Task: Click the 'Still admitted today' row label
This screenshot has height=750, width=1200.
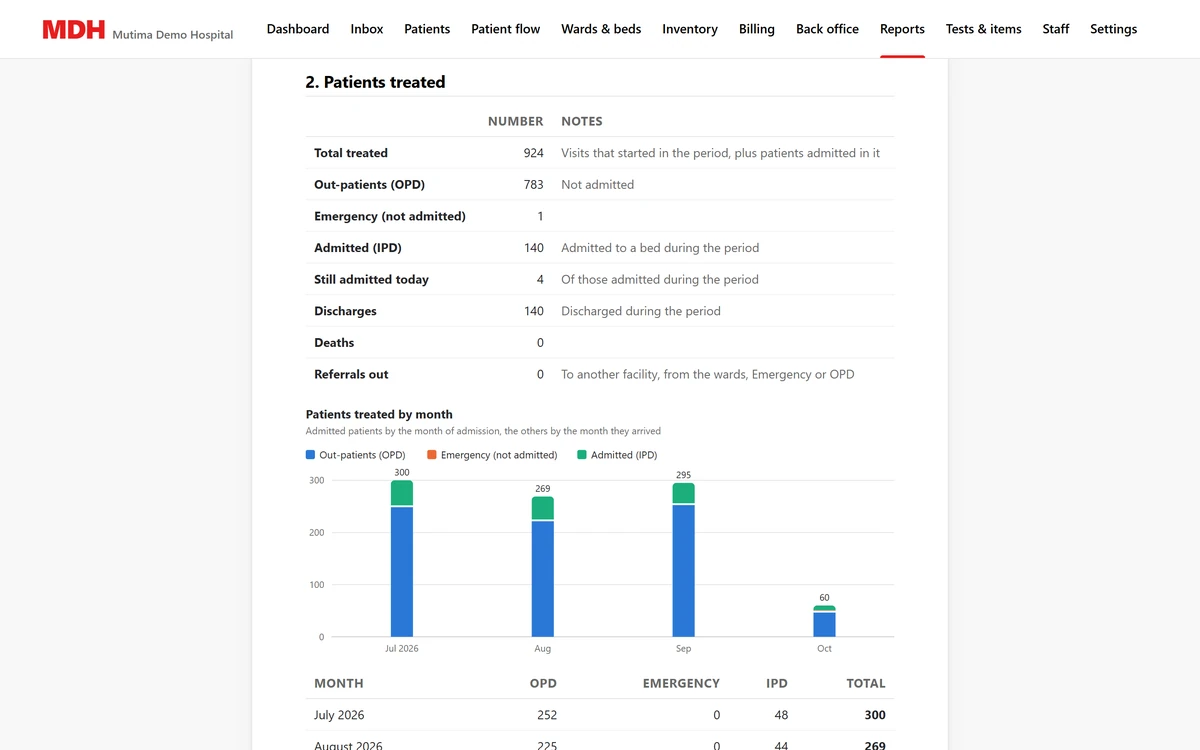Action: click(371, 280)
